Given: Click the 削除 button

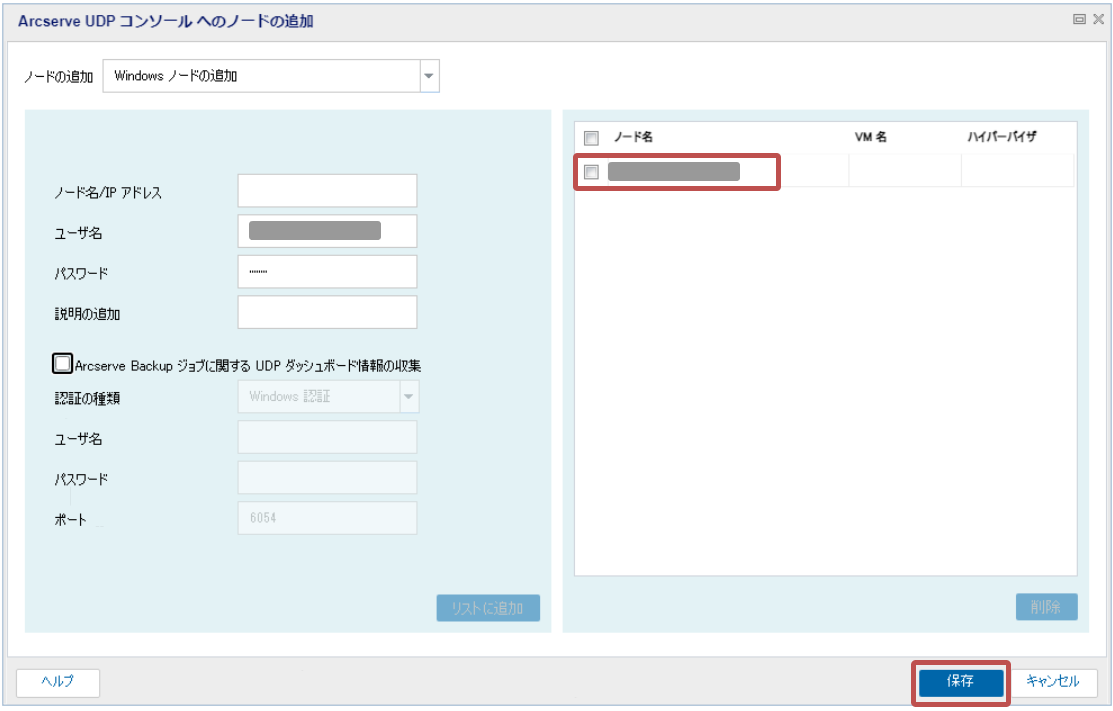Looking at the screenshot, I should coord(1046,607).
